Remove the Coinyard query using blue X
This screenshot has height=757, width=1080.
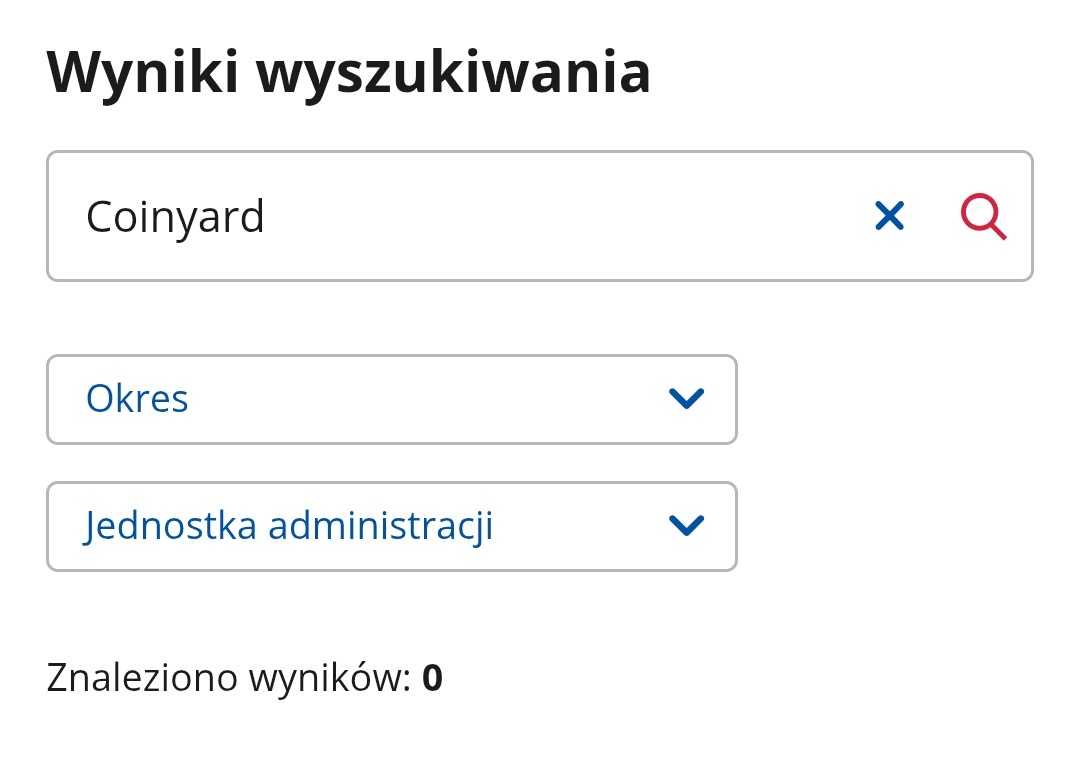(889, 216)
